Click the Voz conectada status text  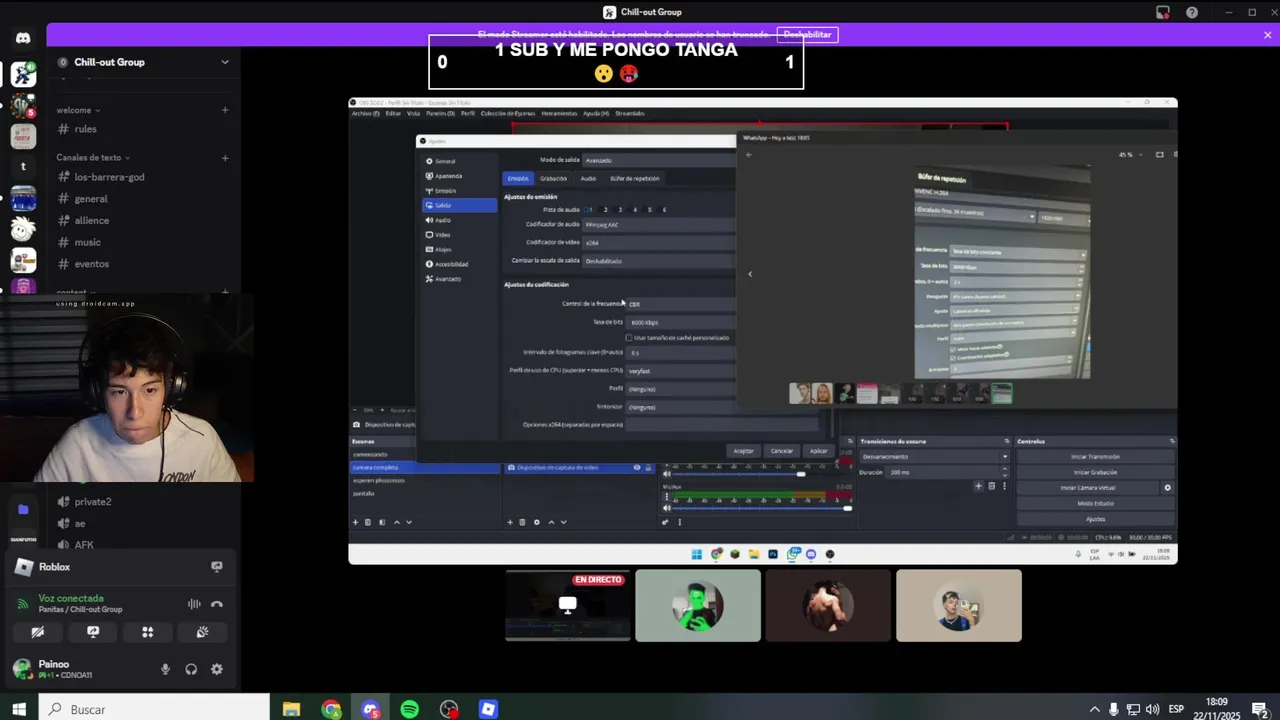[71, 598]
